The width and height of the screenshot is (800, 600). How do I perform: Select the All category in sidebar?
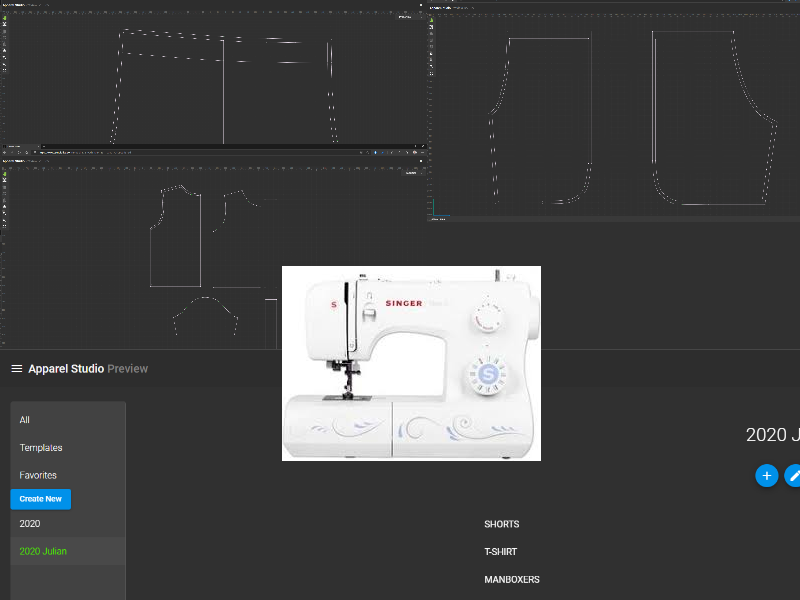(x=68, y=420)
